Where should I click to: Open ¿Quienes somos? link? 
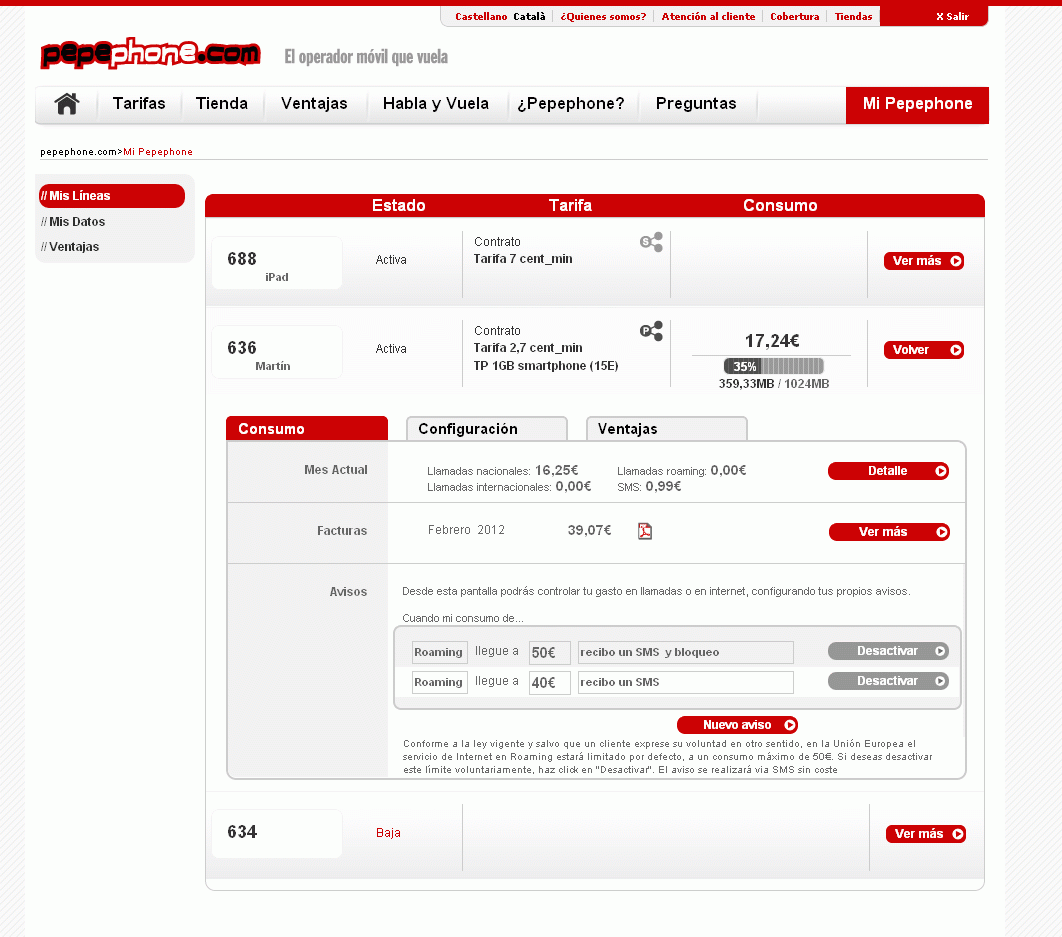603,16
